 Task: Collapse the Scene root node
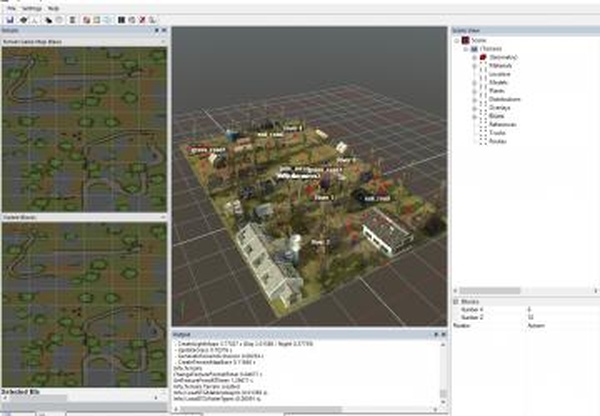(x=458, y=39)
